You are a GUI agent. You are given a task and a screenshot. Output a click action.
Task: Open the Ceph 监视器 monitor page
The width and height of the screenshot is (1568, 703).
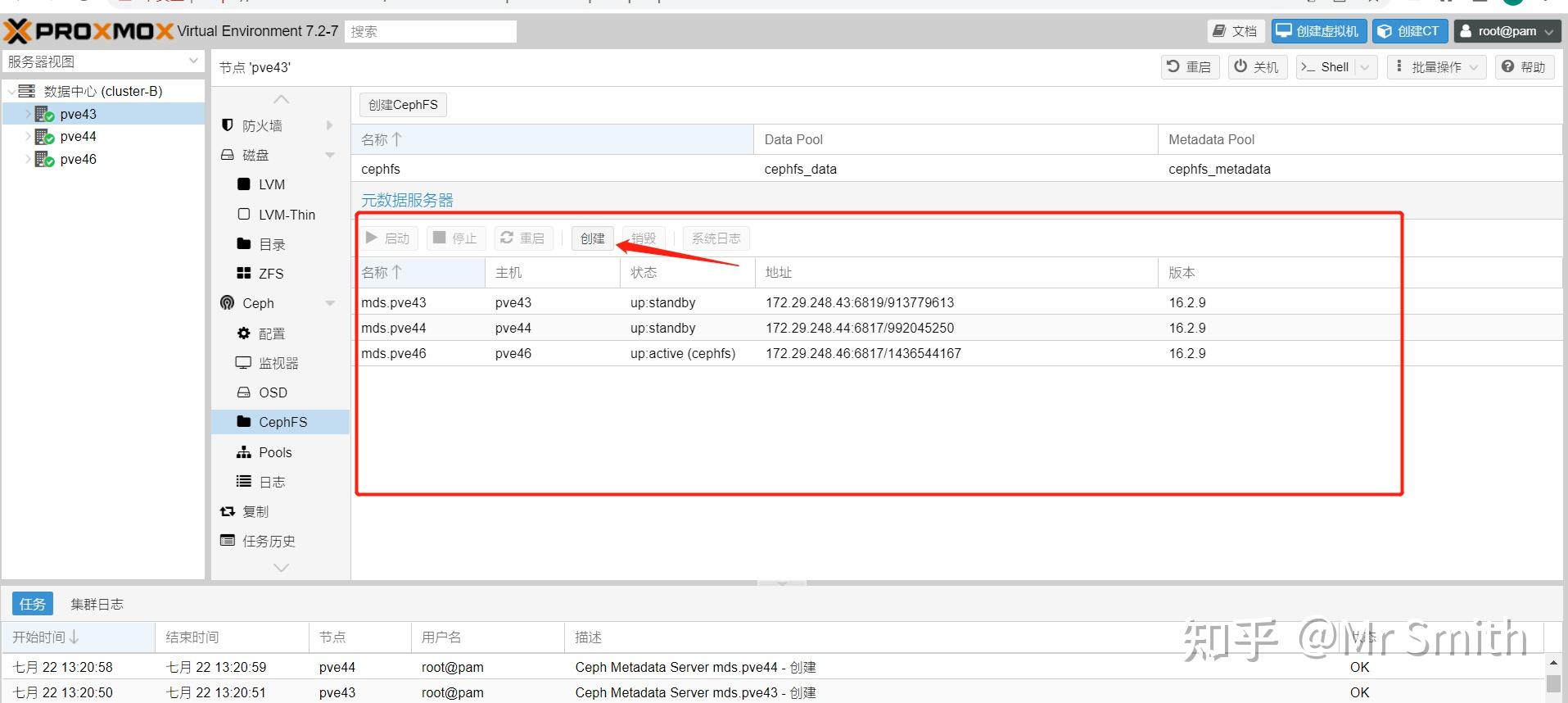pyautogui.click(x=280, y=363)
